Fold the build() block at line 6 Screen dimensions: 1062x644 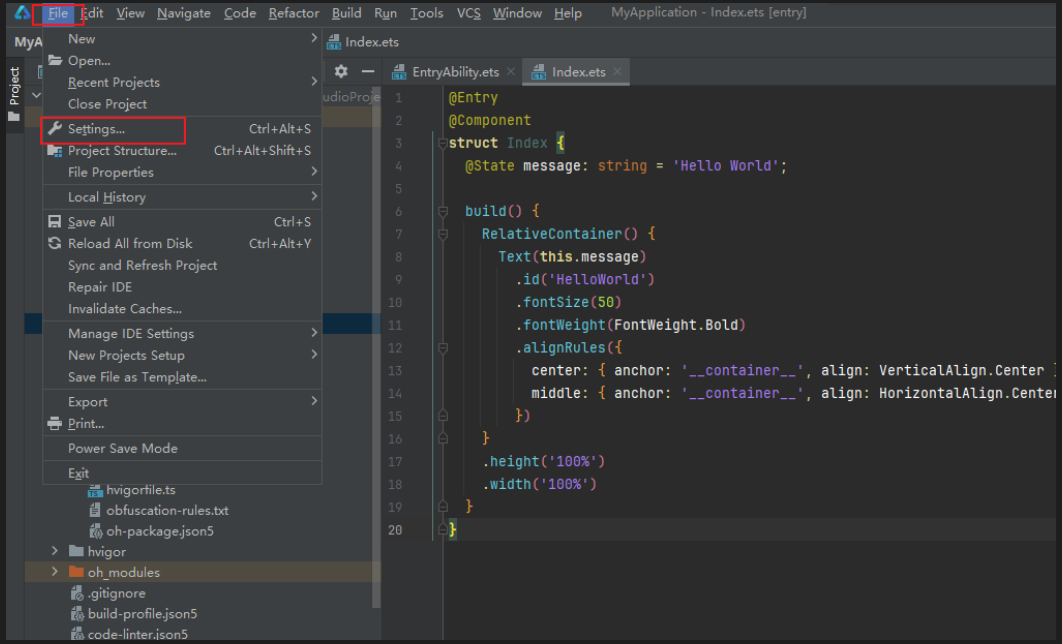[x=443, y=212]
